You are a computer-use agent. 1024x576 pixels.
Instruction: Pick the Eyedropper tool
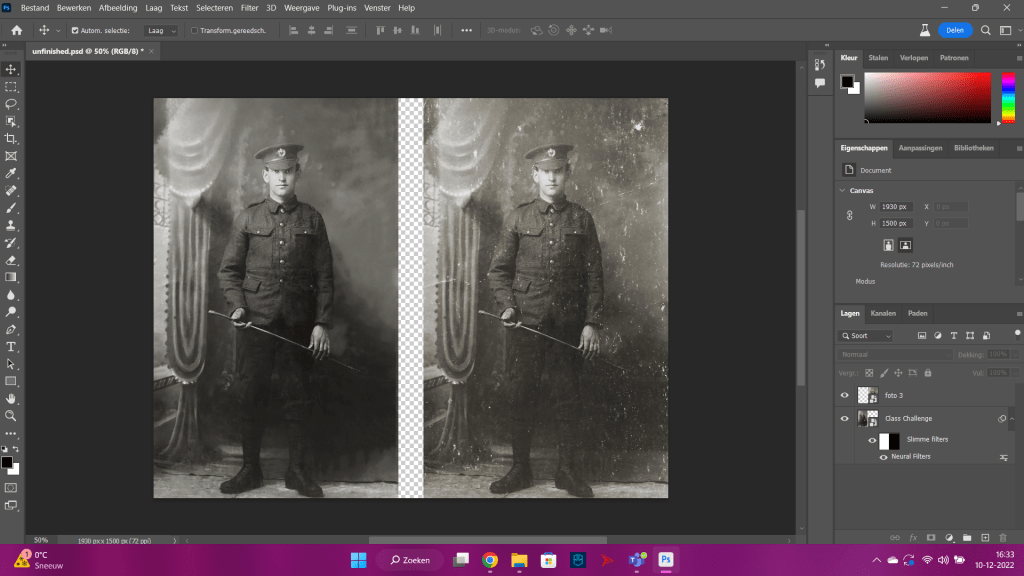[x=11, y=173]
